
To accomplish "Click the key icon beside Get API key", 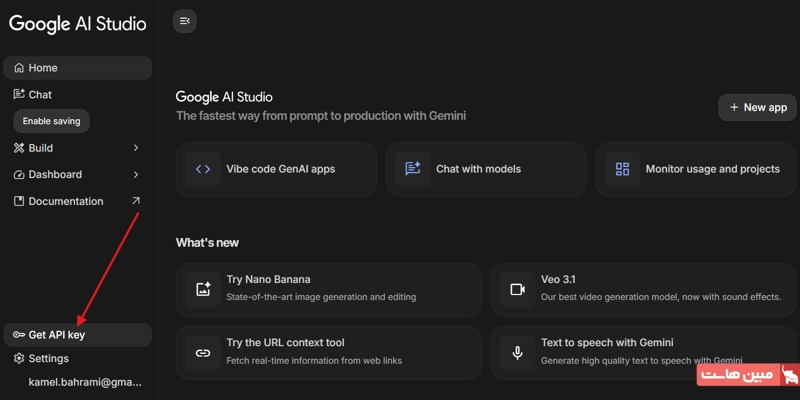I will [x=19, y=335].
